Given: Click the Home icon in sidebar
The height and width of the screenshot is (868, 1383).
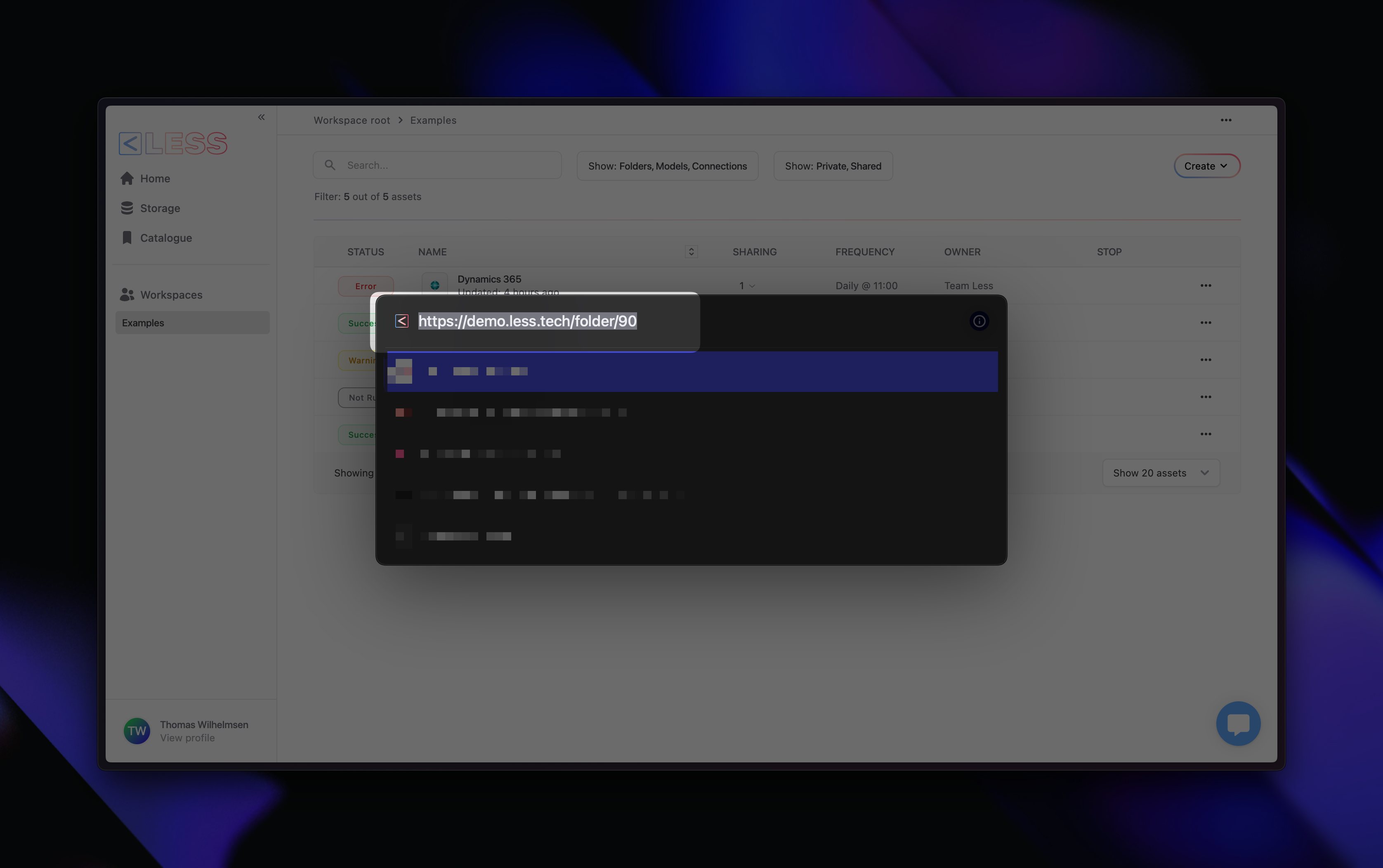Looking at the screenshot, I should coord(127,179).
